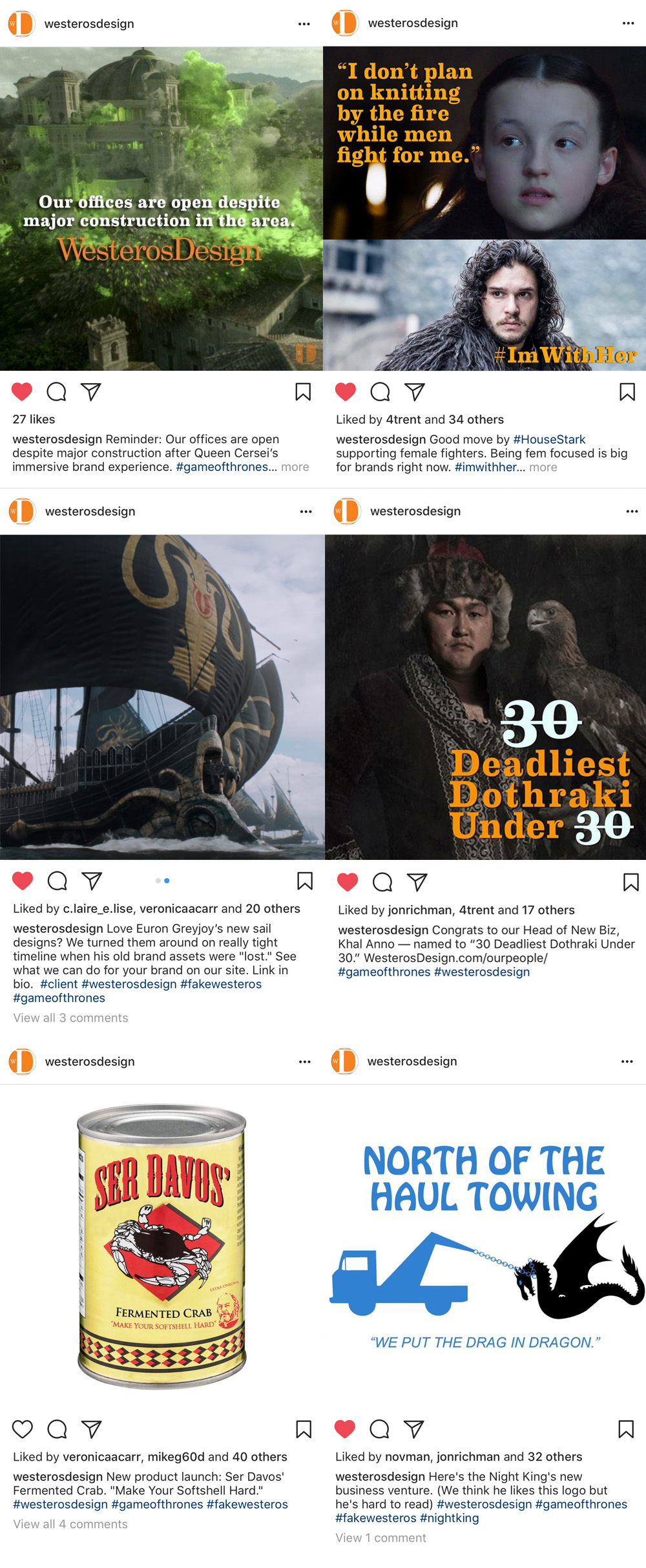The image size is (646, 1568).
Task: View all 4 comments on crab post
Action: [71, 1524]
